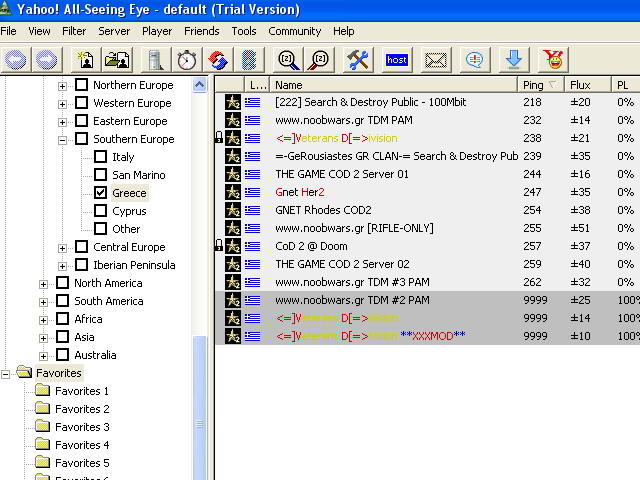Check the Cyprus checkbox
Screen dimensions: 640x480
coord(100,211)
